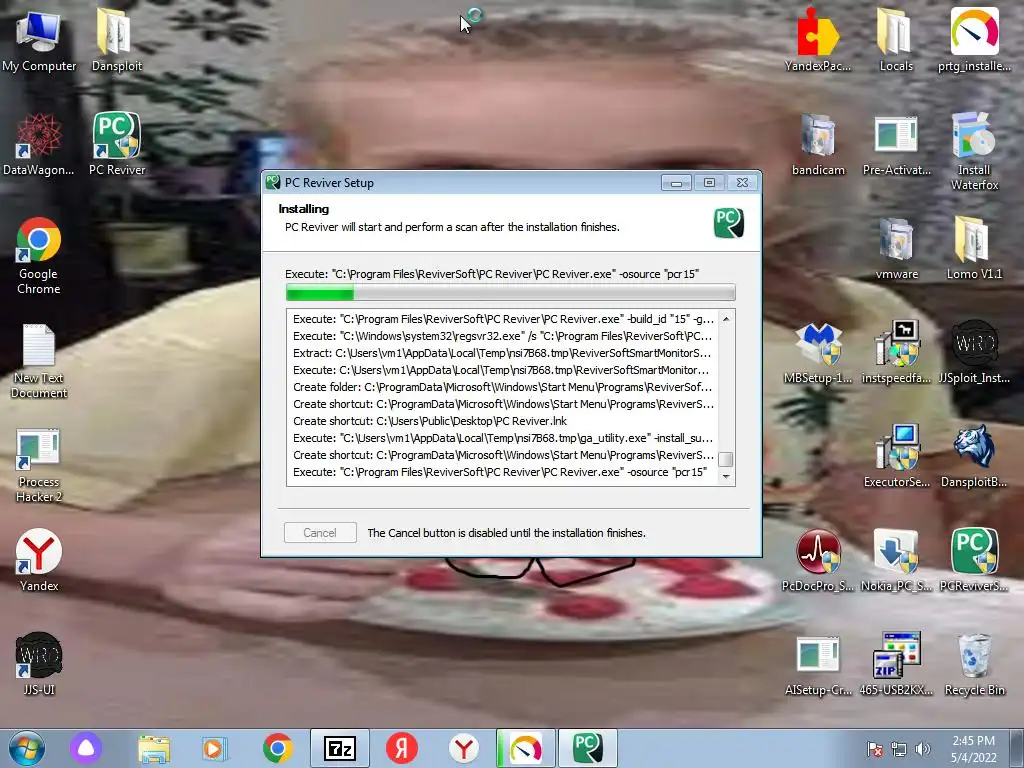Open My Computer desktop icon
1024x768 pixels.
coord(39,39)
